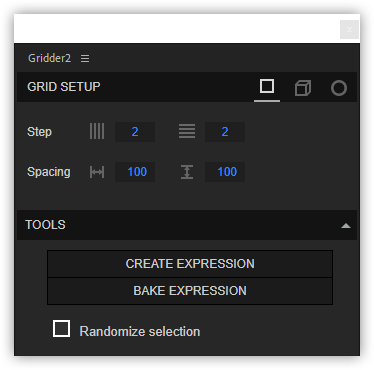The image size is (374, 370).
Task: Click the Spacing label
Action: (x=49, y=172)
